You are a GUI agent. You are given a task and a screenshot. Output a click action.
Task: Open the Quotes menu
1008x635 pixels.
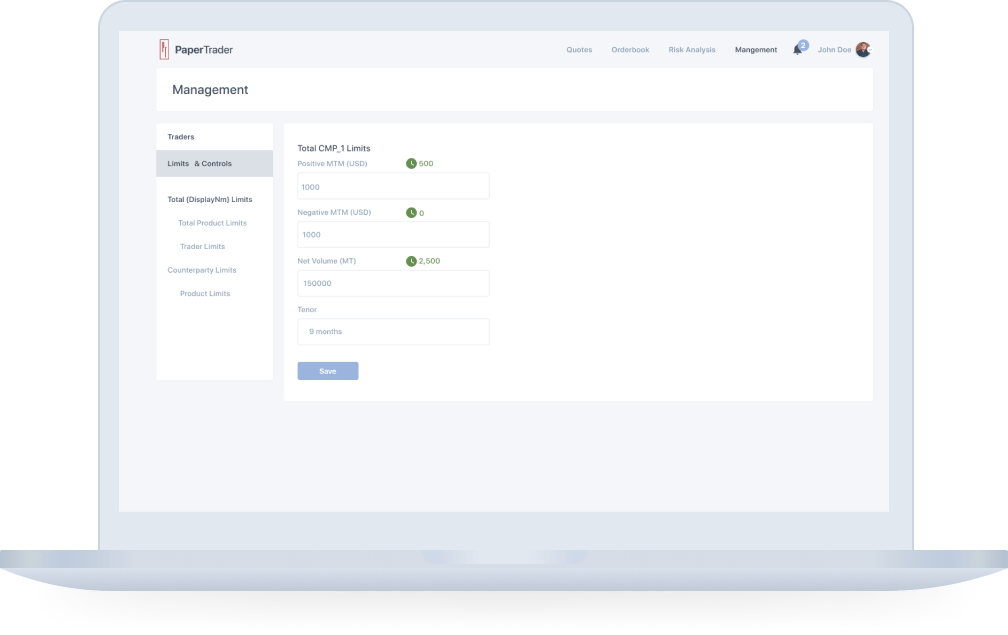(579, 49)
